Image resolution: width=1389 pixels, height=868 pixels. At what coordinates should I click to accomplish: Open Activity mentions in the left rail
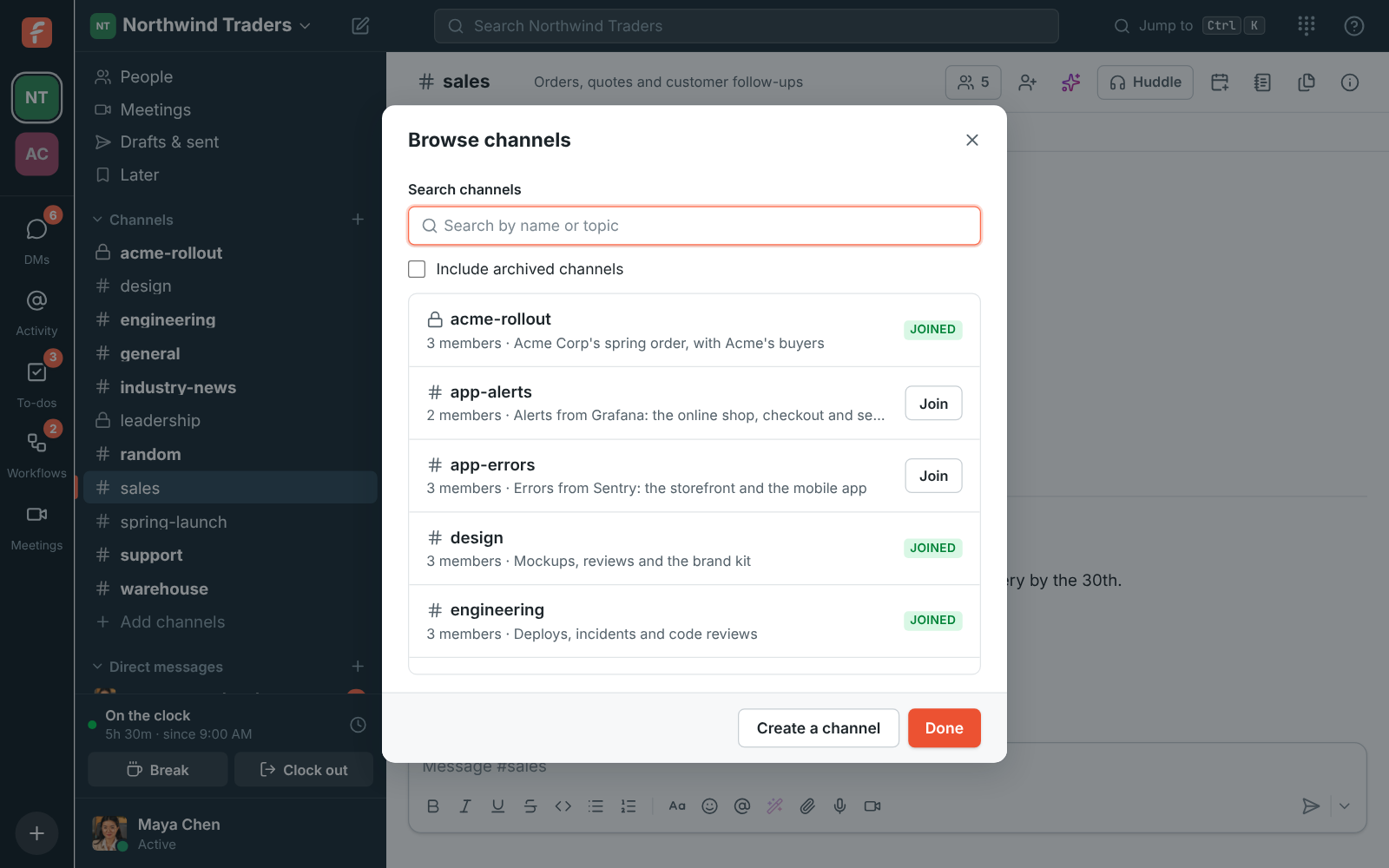[36, 311]
